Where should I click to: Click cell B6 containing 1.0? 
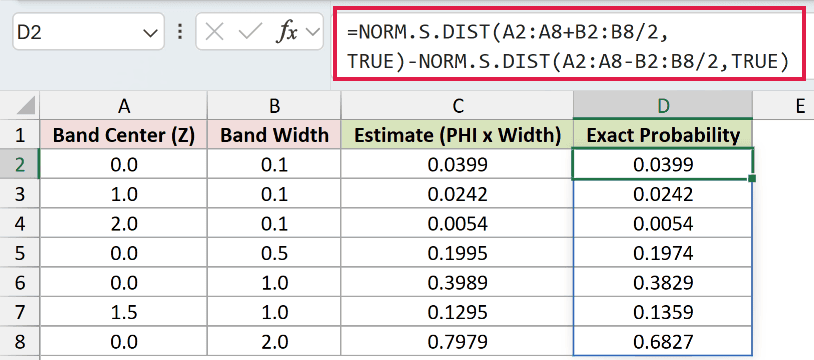tap(274, 283)
